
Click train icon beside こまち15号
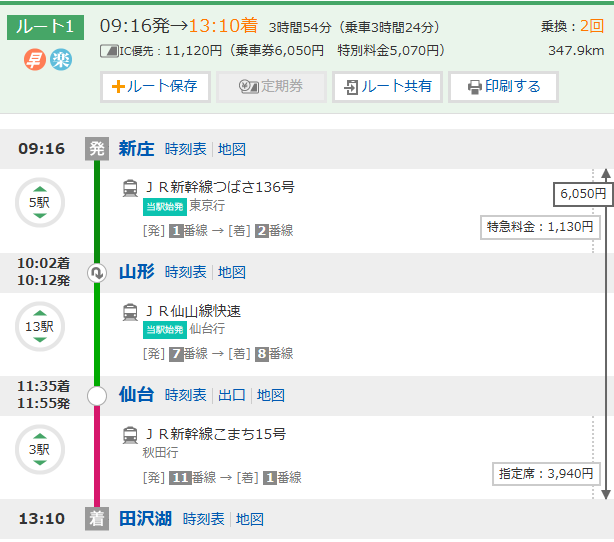pyautogui.click(x=131, y=435)
